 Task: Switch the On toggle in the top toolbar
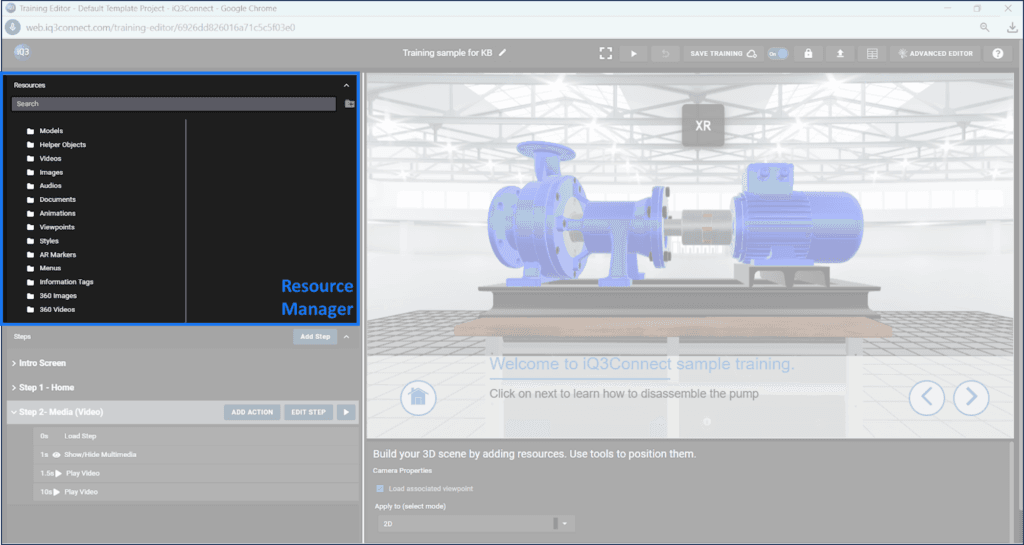coord(778,53)
